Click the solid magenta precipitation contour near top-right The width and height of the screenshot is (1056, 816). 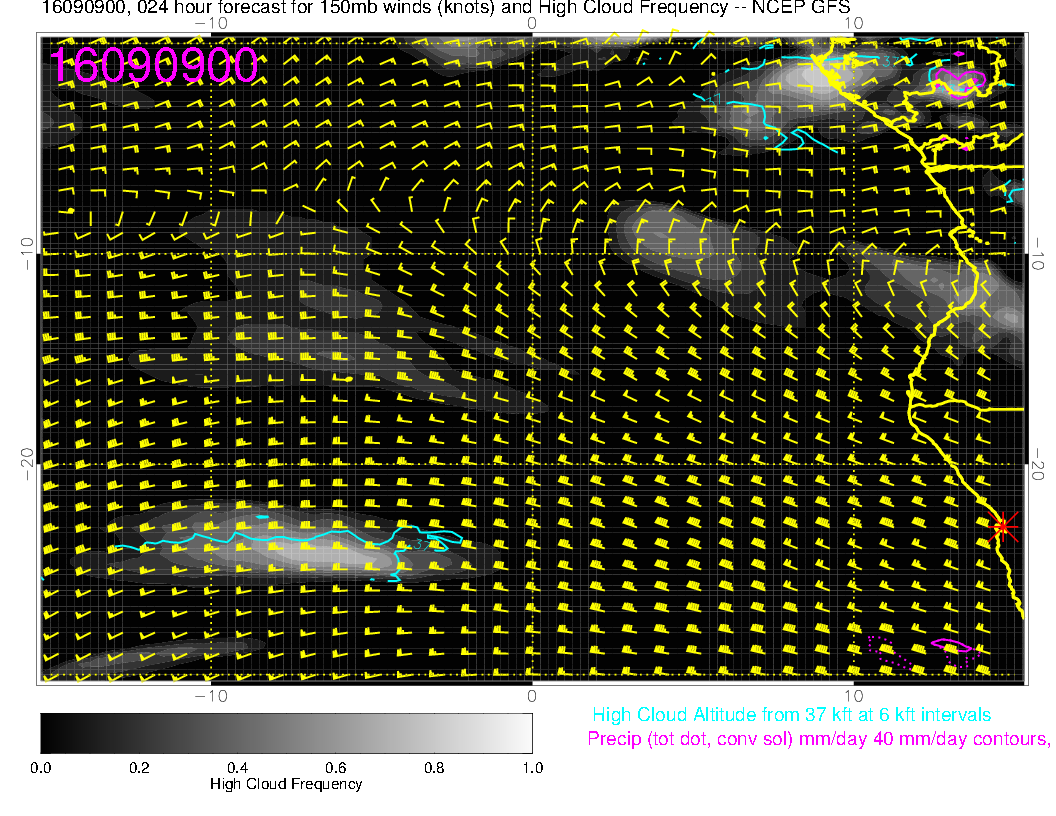pyautogui.click(x=958, y=76)
